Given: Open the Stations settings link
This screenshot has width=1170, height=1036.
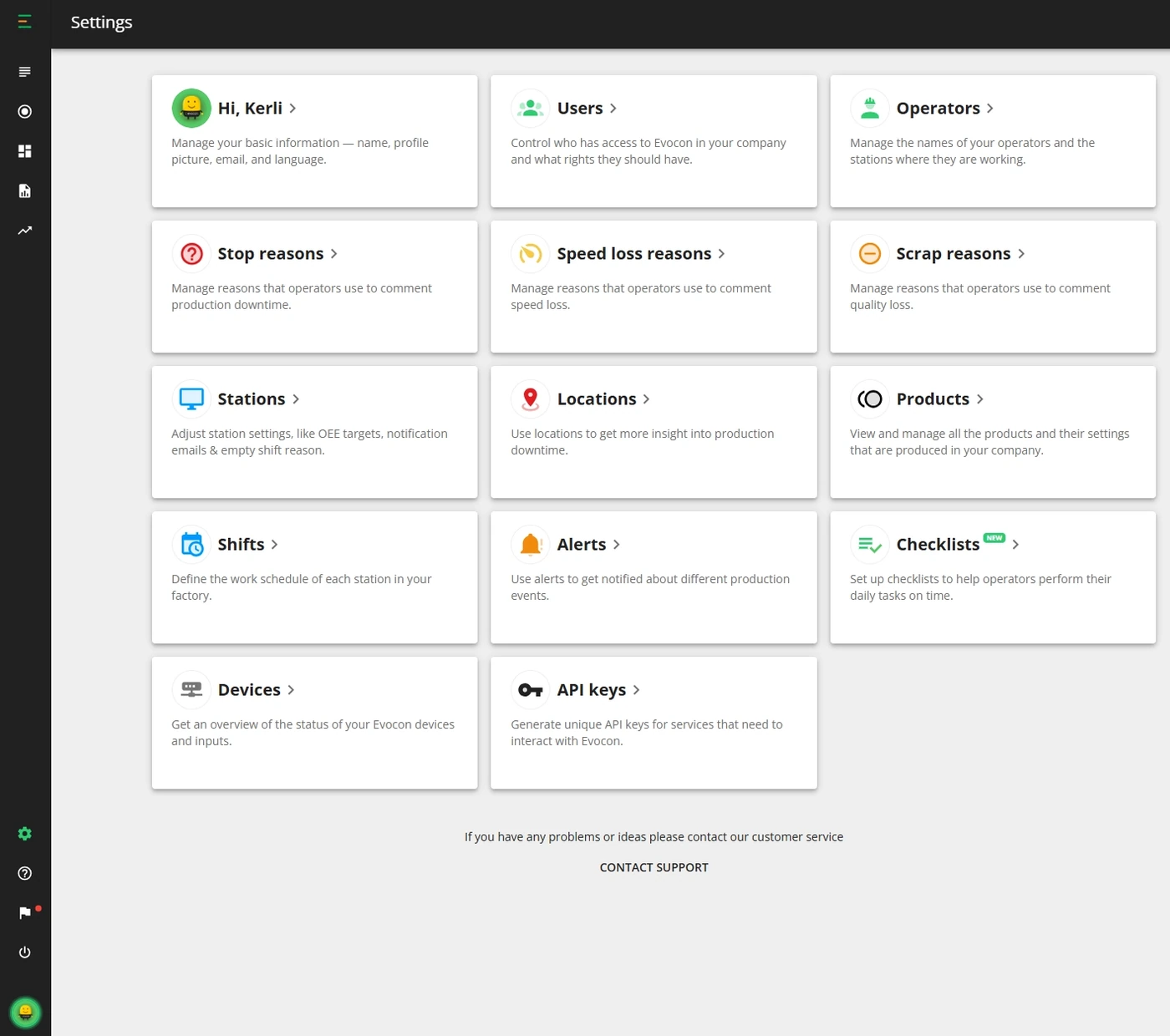Looking at the screenshot, I should tap(252, 399).
